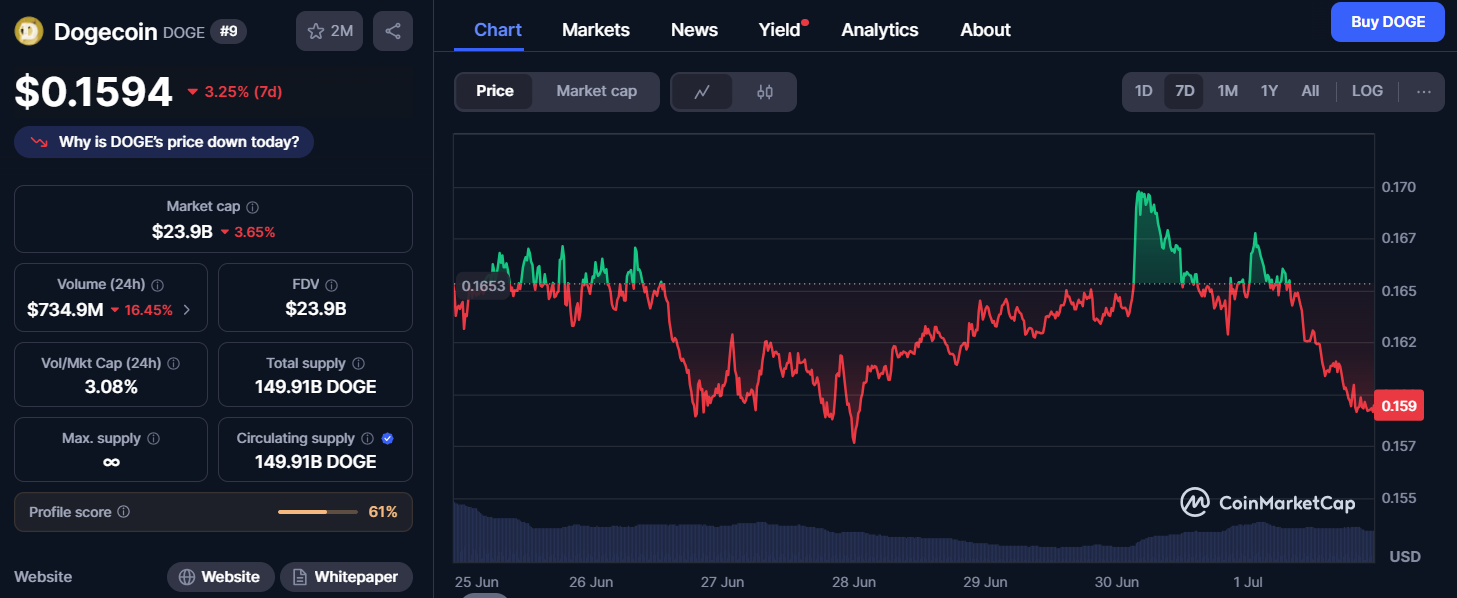Click Total supply info icon
Screen dimensions: 1457x598
(x=358, y=364)
